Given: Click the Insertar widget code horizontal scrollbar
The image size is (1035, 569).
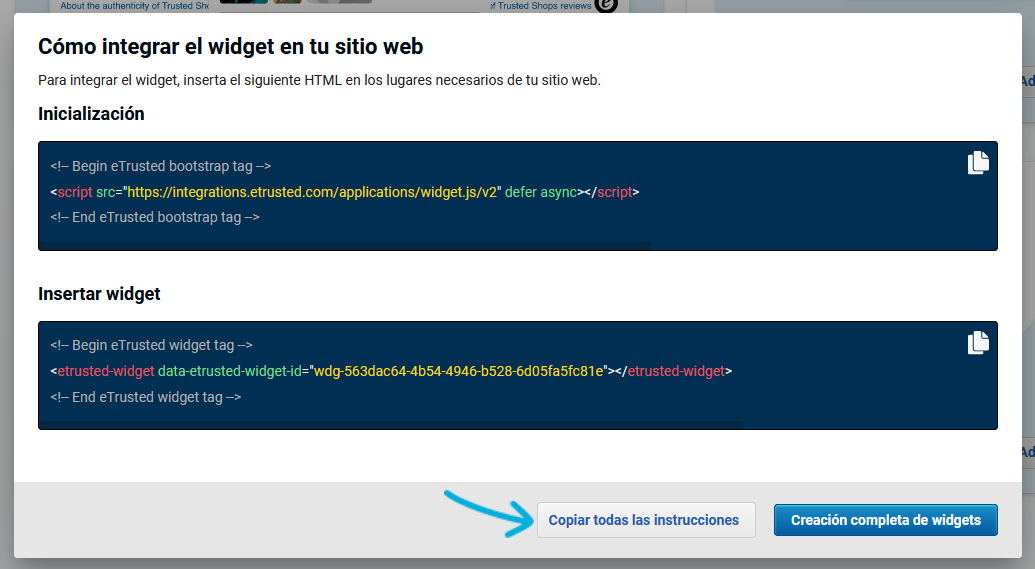Looking at the screenshot, I should tap(391, 425).
